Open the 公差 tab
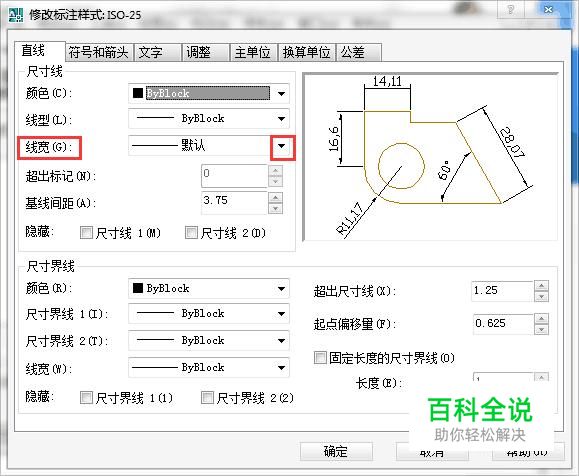 [x=358, y=52]
